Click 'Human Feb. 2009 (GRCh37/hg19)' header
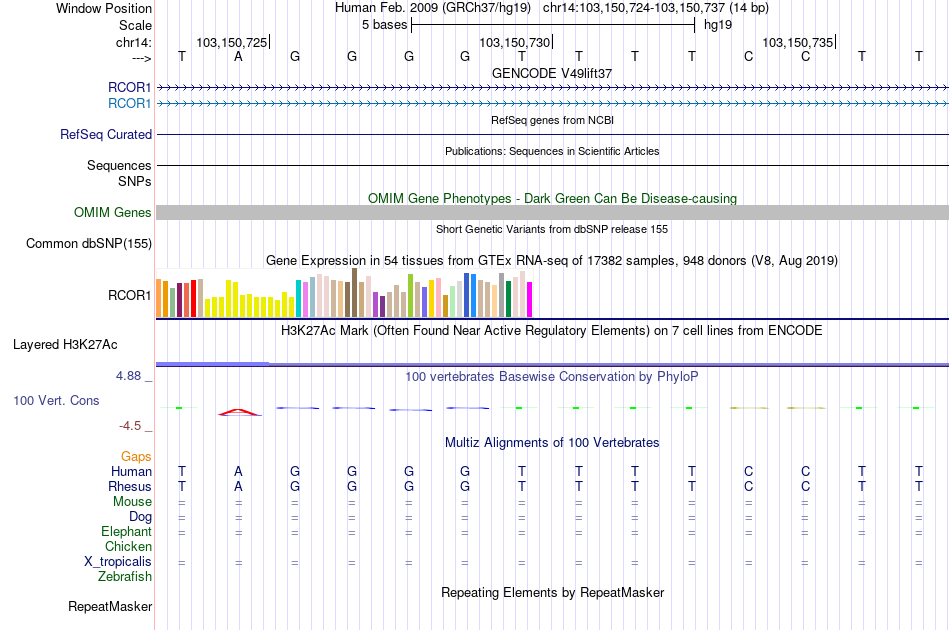 (x=433, y=8)
